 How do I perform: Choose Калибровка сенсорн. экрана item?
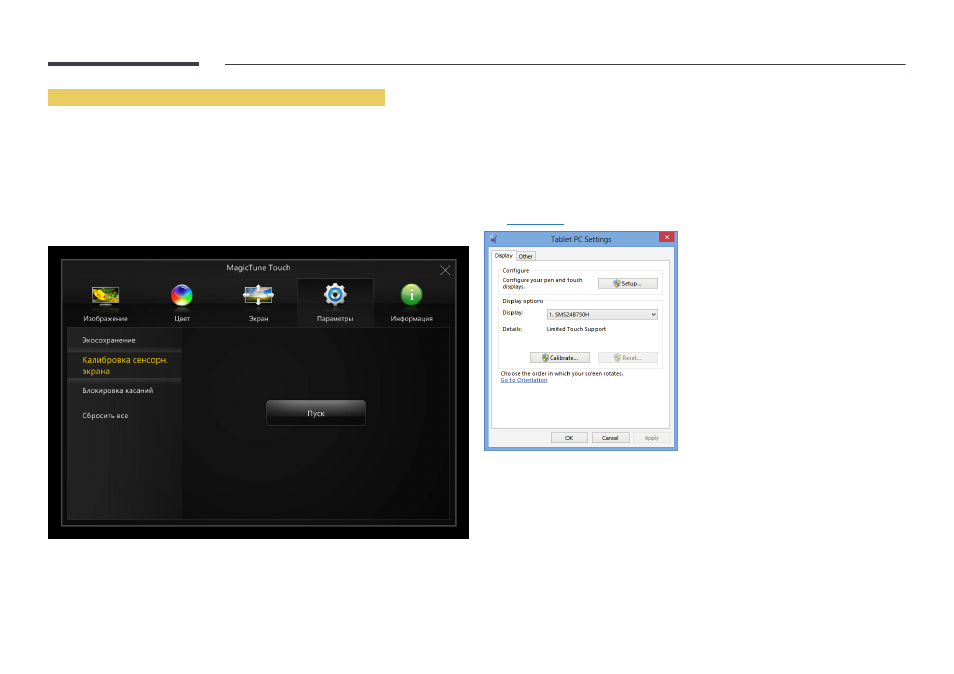coord(124,365)
